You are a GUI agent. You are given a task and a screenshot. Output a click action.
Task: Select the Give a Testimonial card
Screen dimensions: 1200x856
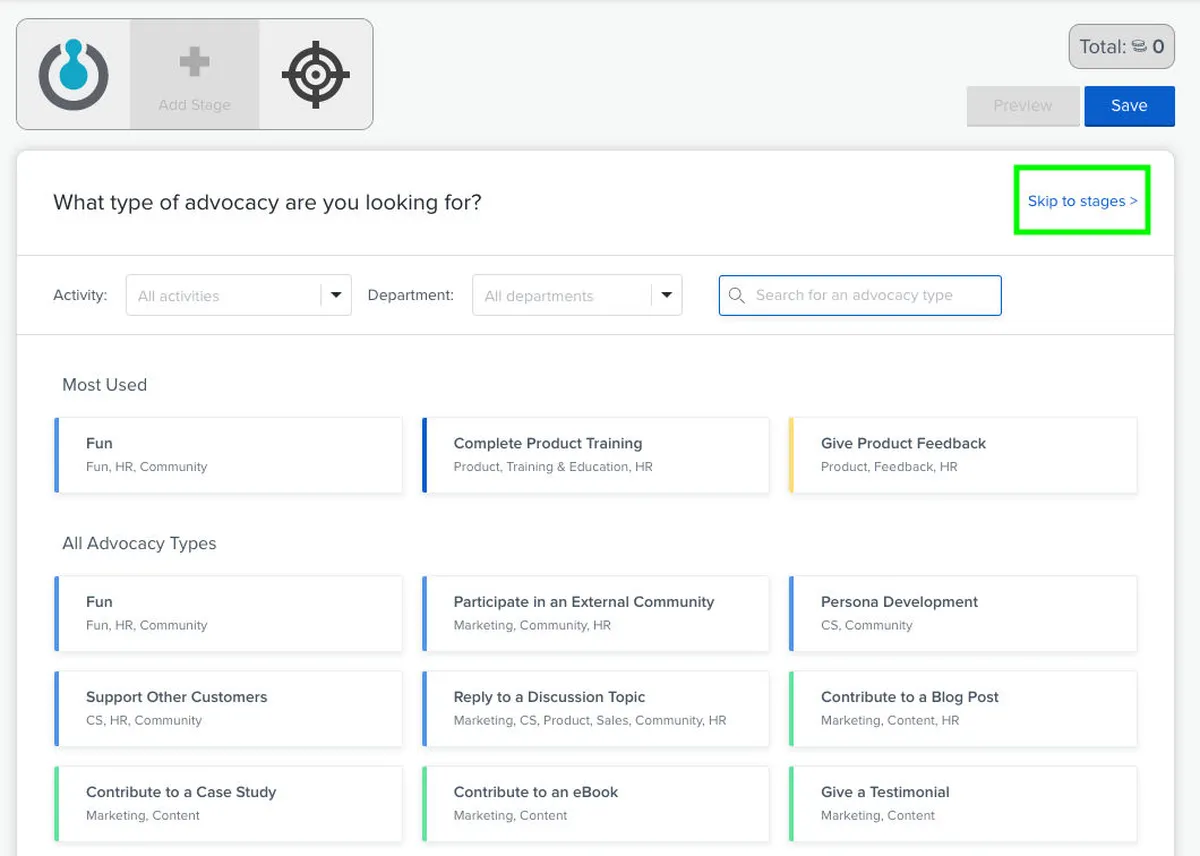(963, 803)
